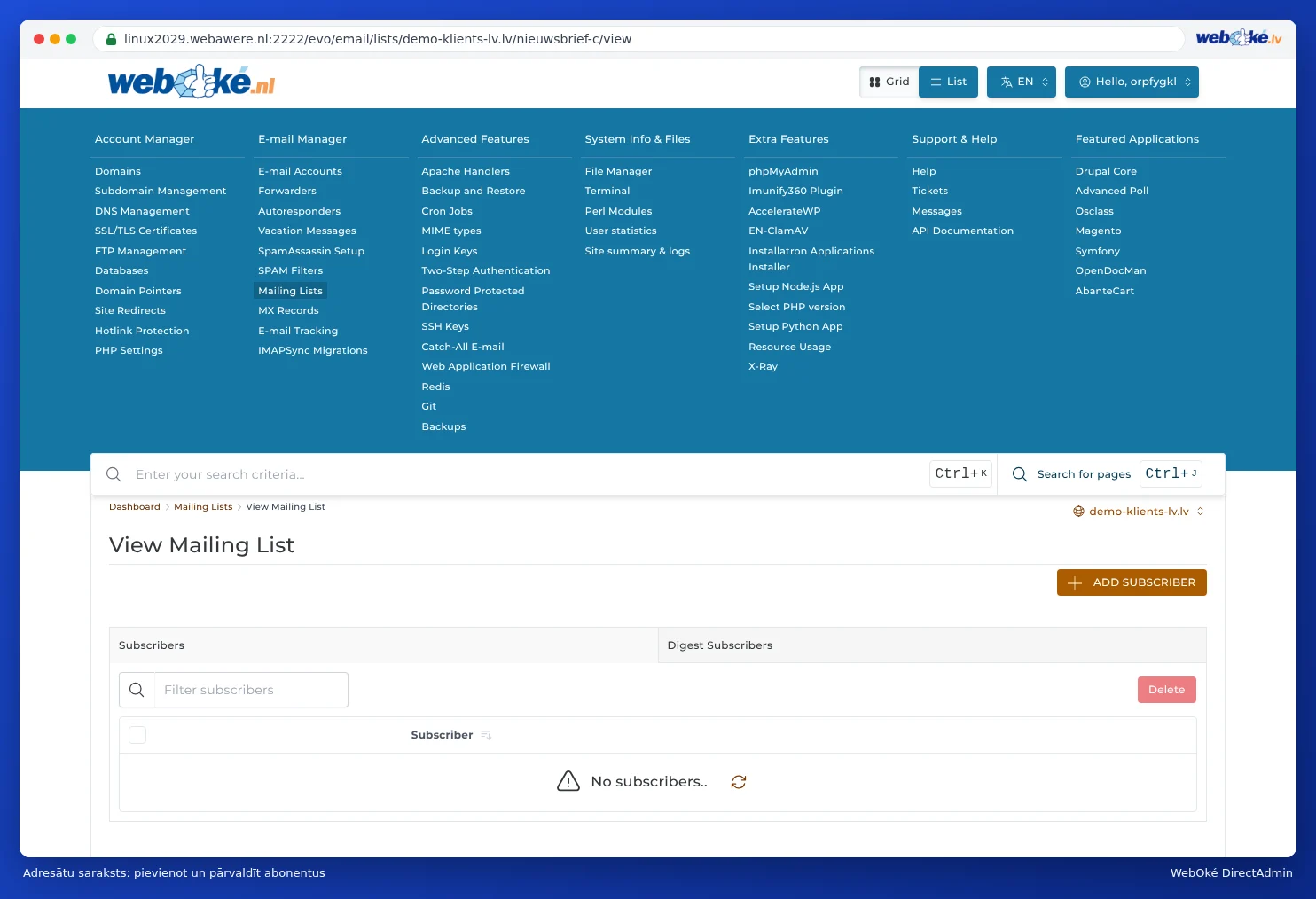Image resolution: width=1316 pixels, height=899 pixels.
Task: Switch to the Digest Subscribers tab
Action: click(x=932, y=645)
